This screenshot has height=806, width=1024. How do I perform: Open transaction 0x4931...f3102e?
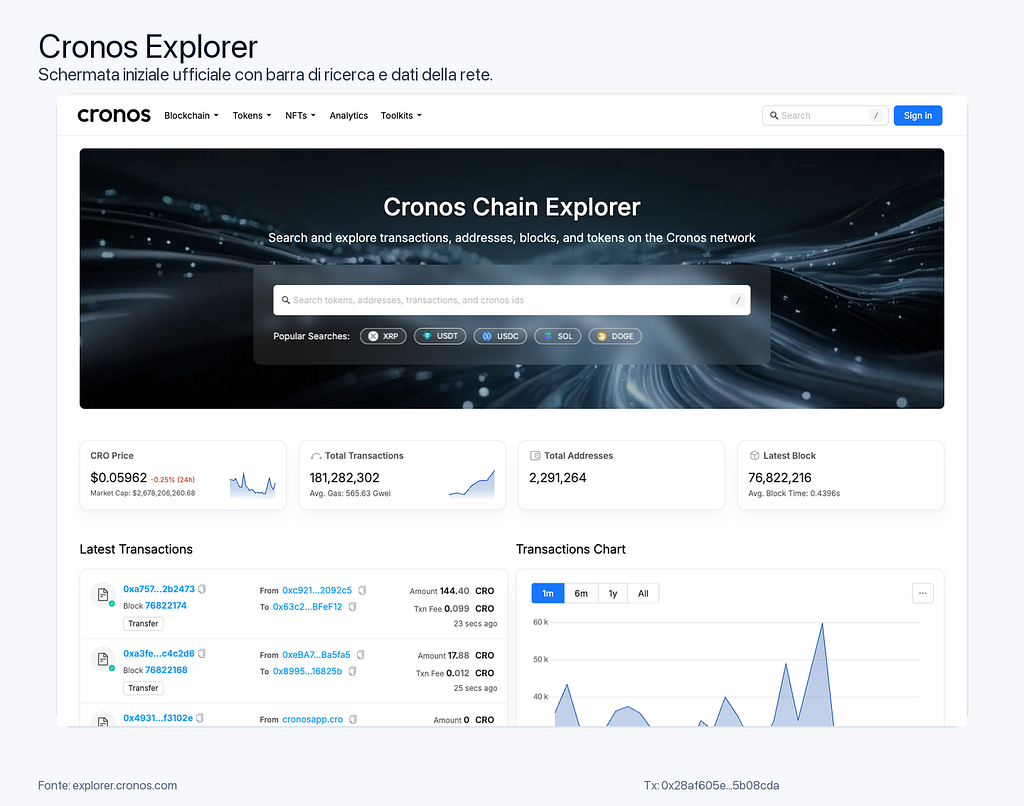(x=158, y=718)
